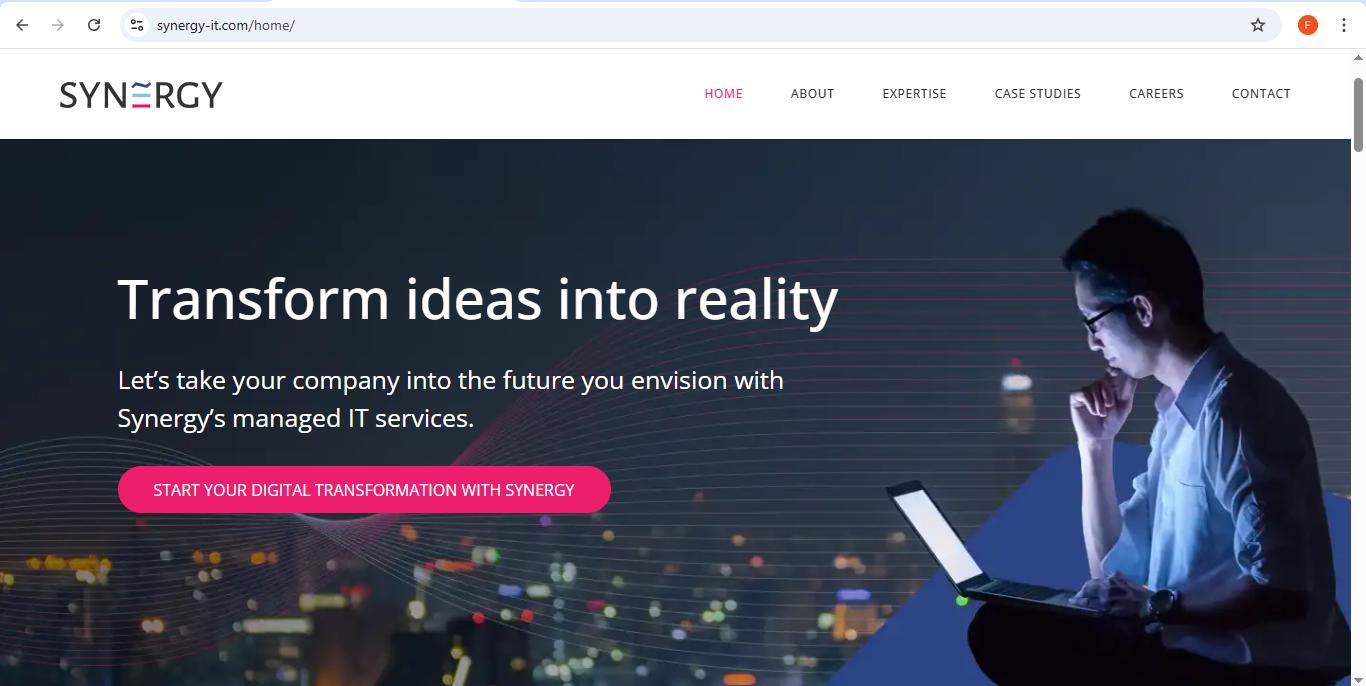Visit the CAREERS page
This screenshot has width=1366, height=686.
1156,94
